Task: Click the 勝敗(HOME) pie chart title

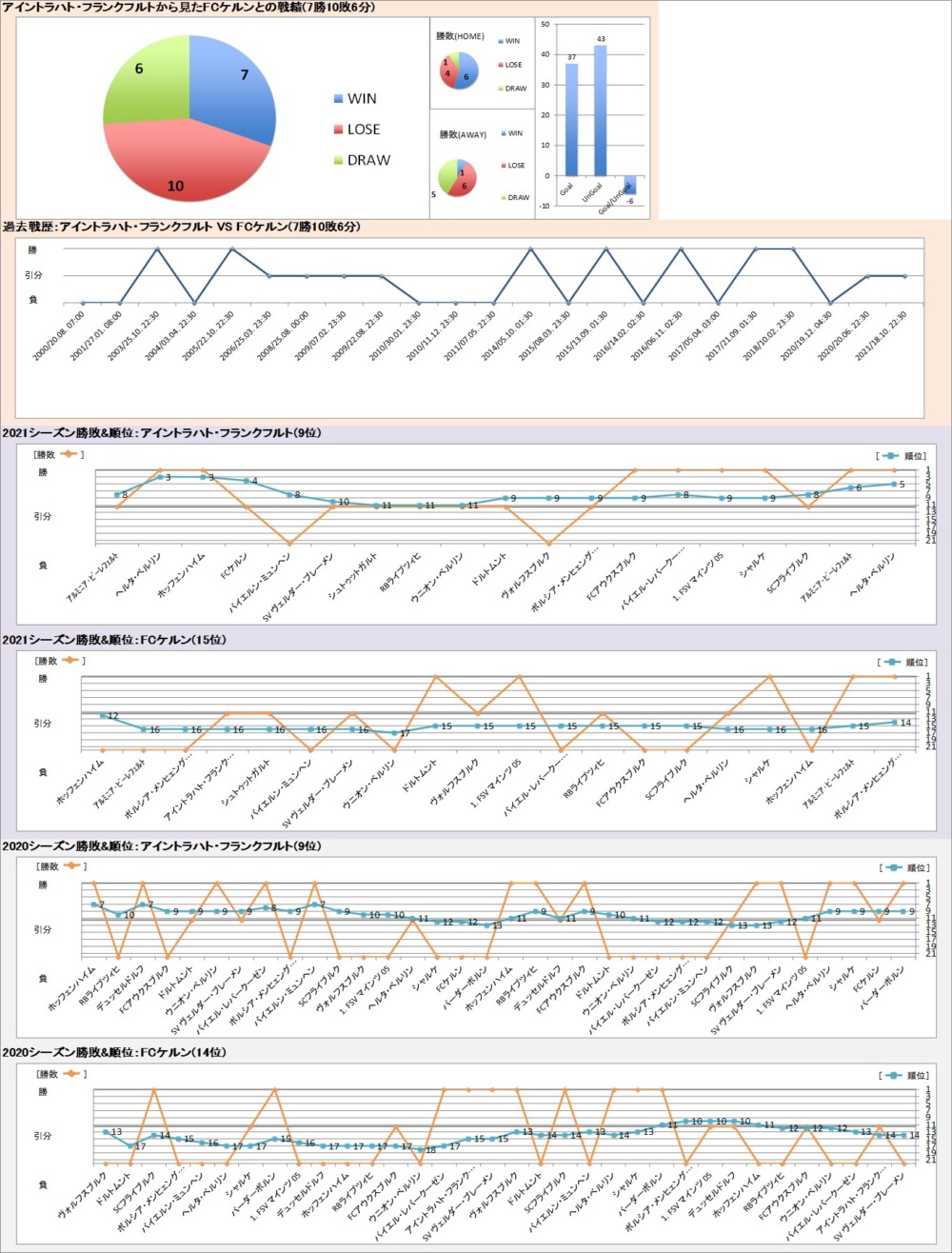Action: point(460,36)
